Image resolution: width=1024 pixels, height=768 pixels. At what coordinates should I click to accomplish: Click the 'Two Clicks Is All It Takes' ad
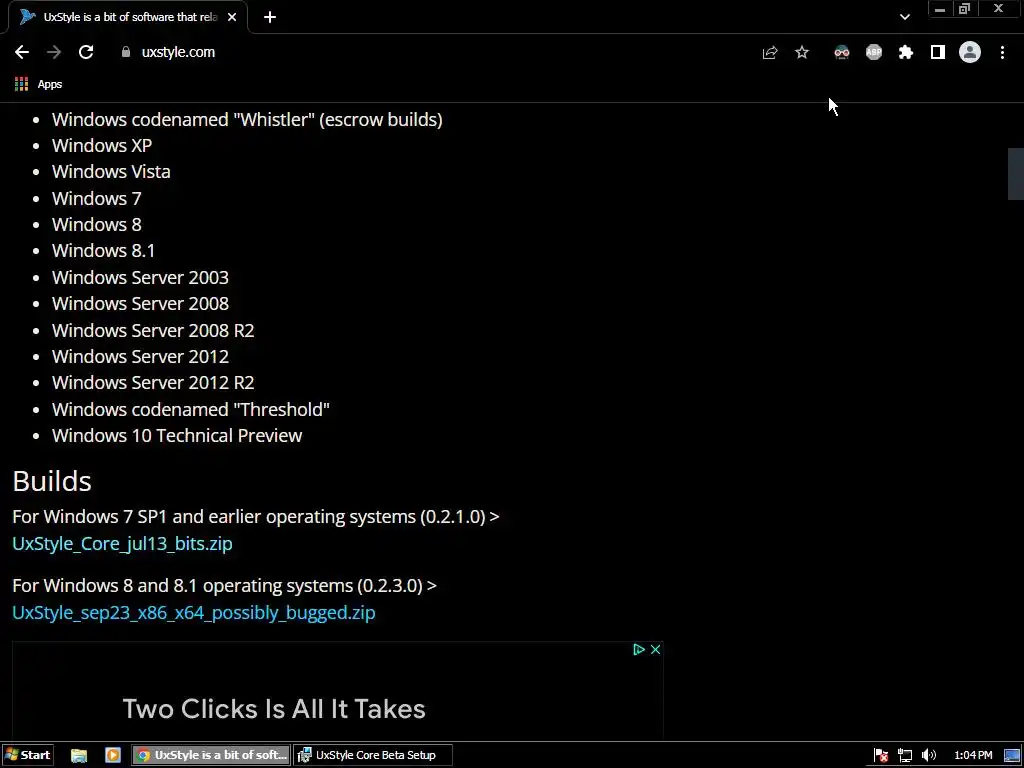[x=274, y=709]
